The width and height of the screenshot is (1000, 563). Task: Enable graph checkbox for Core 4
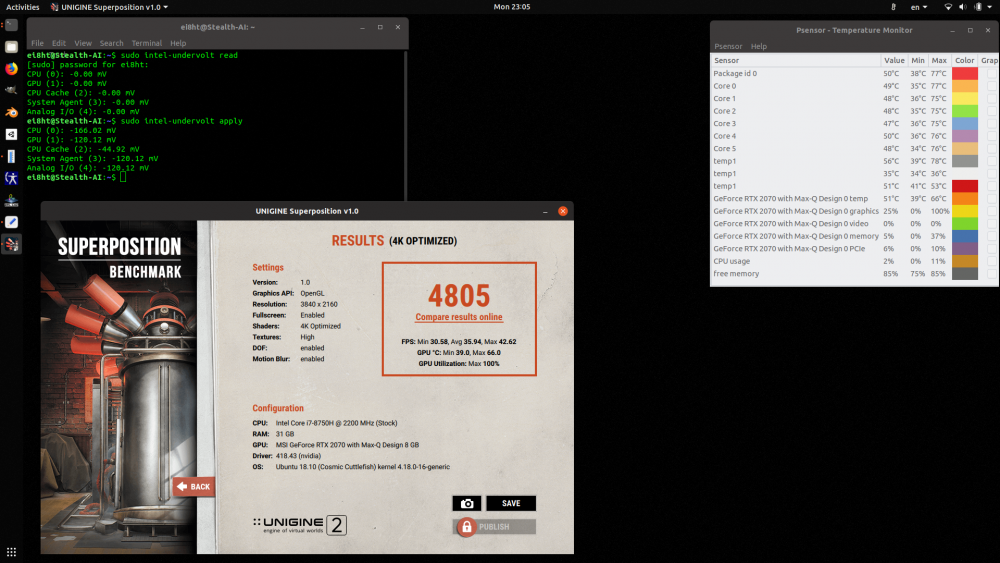pyautogui.click(x=991, y=136)
